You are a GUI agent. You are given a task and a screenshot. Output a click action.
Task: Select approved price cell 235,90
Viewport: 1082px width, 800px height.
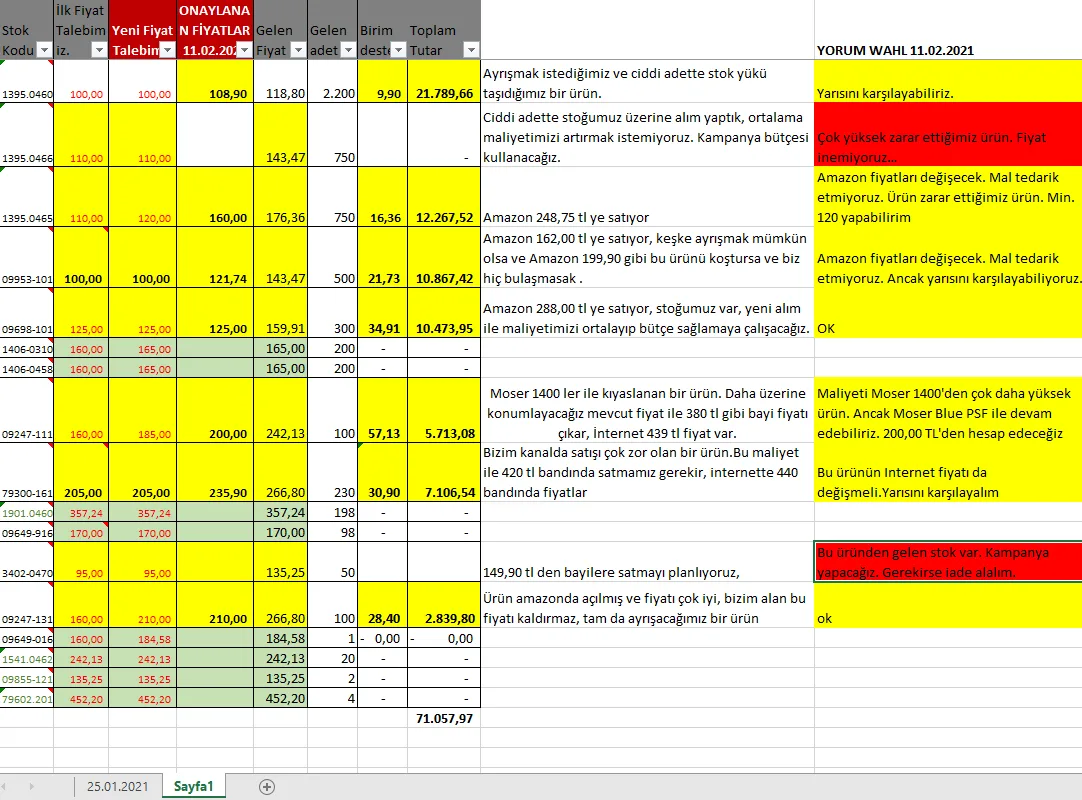click(x=215, y=472)
